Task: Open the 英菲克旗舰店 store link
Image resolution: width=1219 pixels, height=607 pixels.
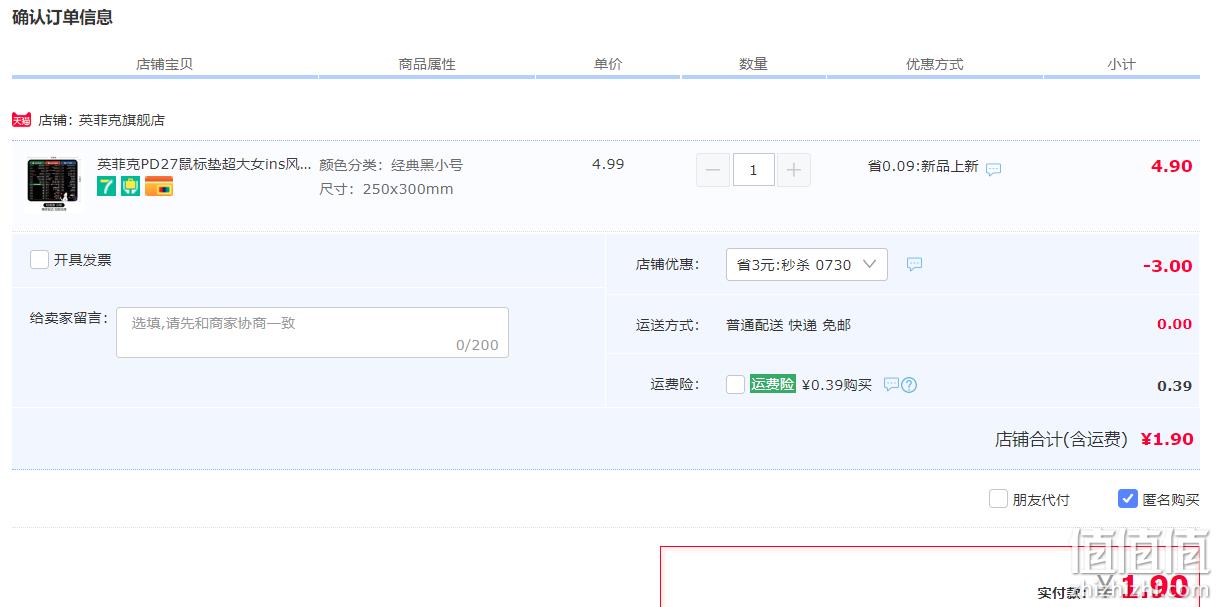Action: [x=122, y=120]
